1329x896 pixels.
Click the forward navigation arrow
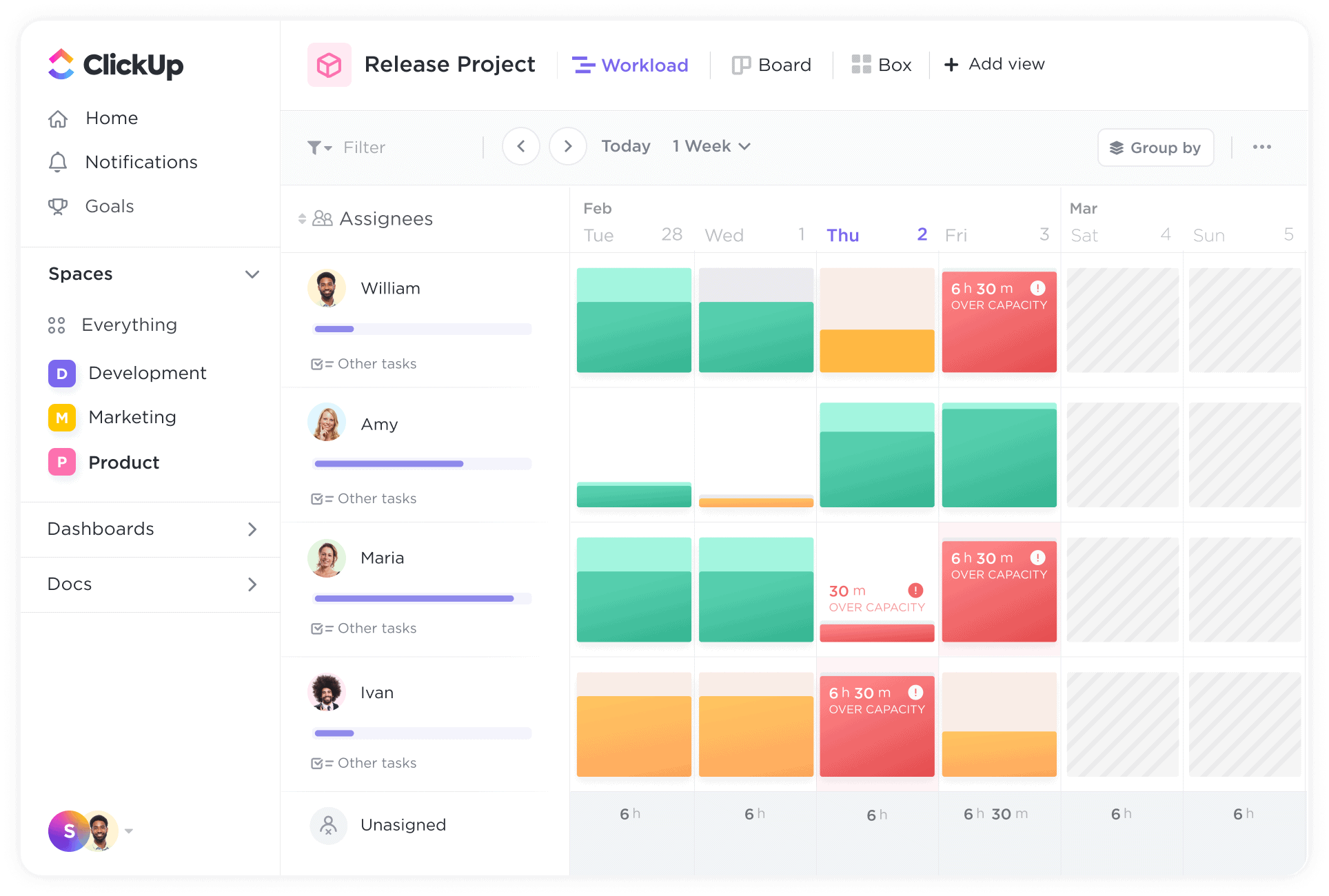tap(567, 147)
